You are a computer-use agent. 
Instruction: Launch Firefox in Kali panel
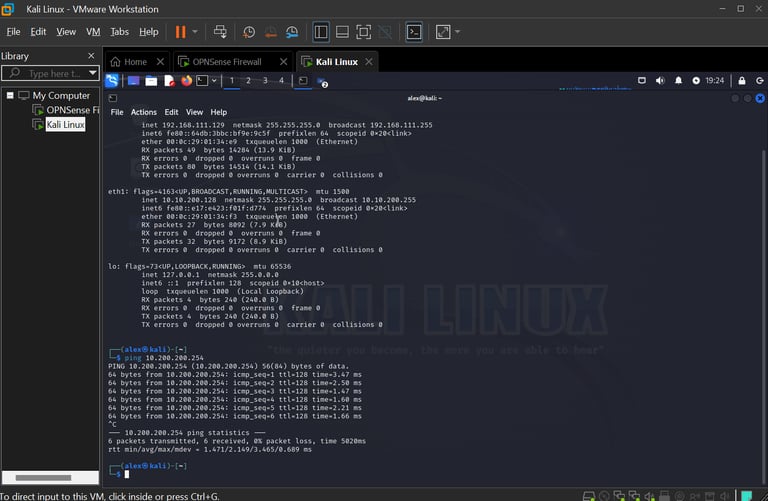pyautogui.click(x=187, y=81)
